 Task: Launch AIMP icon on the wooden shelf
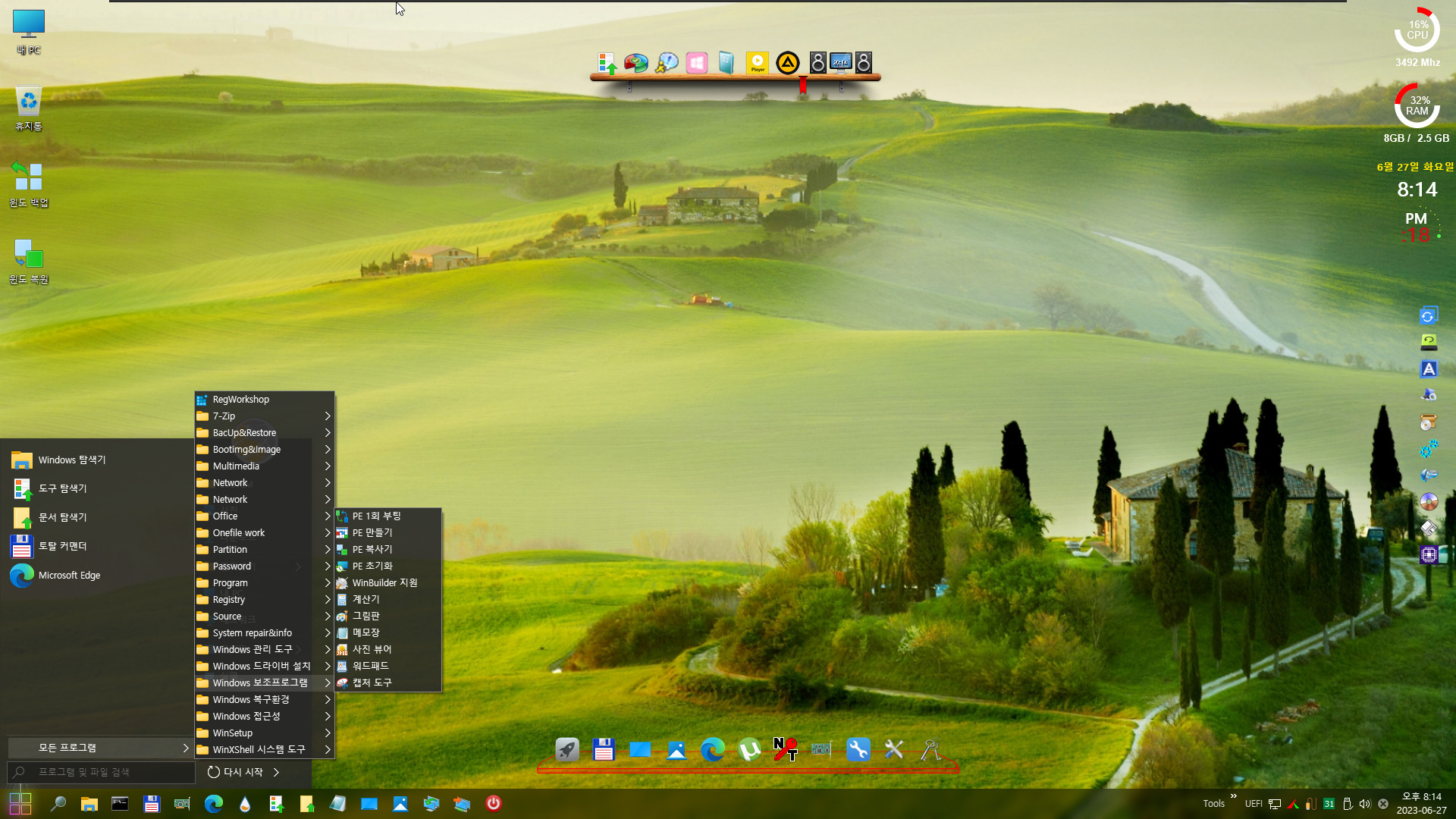(x=787, y=63)
